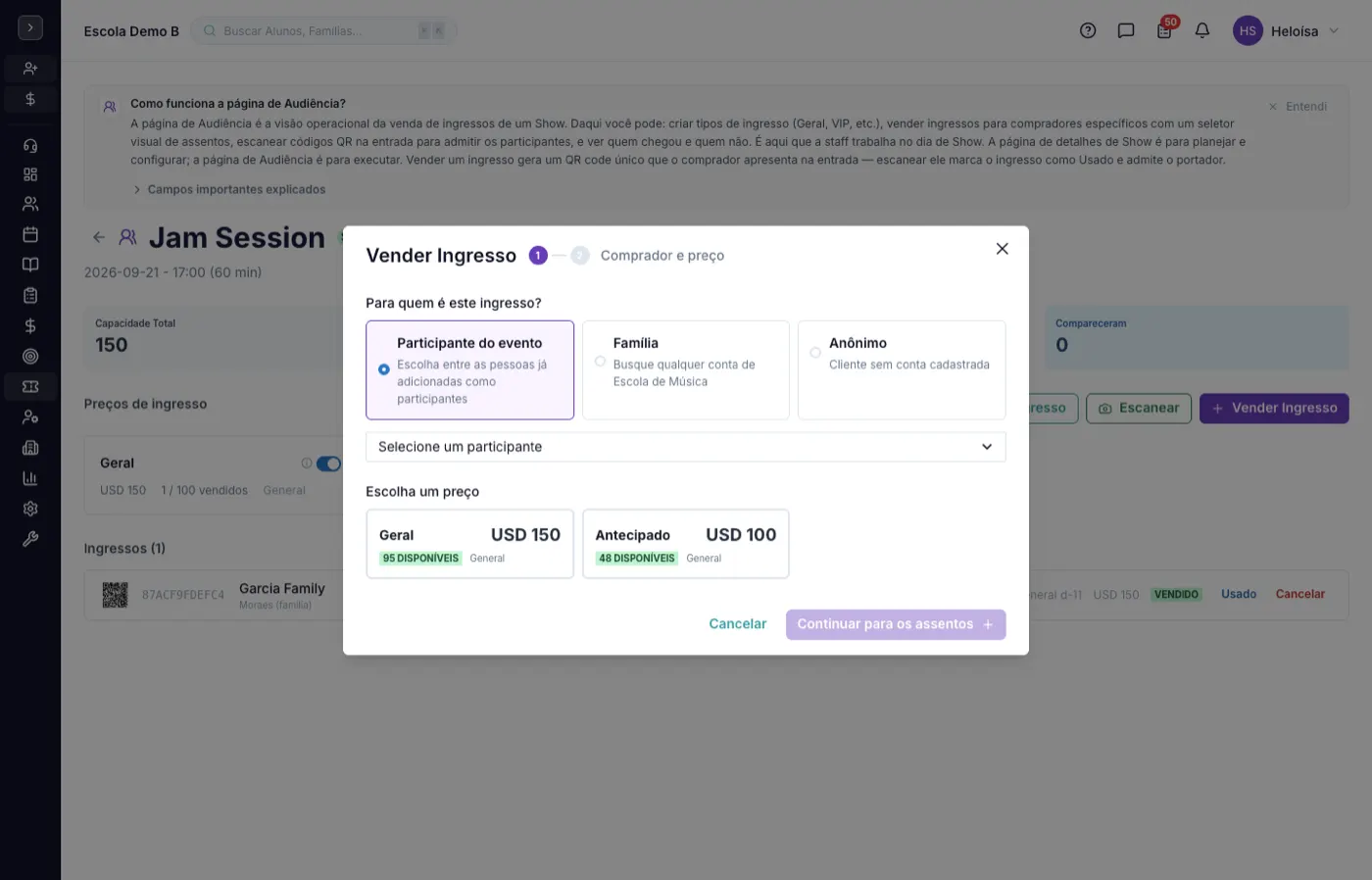1372x880 pixels.
Task: Open the ticket icon in the sidebar
Action: click(x=30, y=387)
